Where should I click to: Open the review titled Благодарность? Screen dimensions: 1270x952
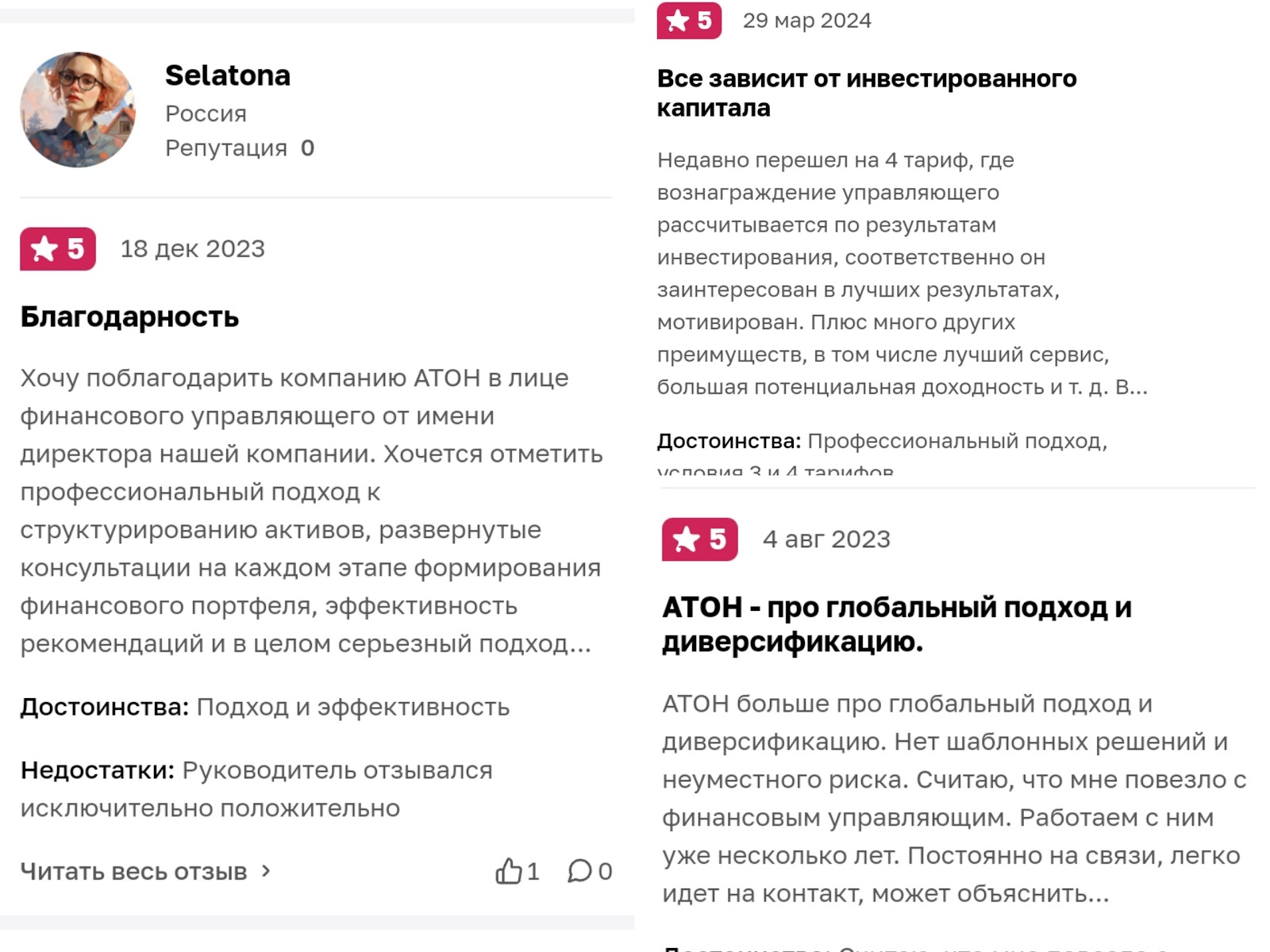point(129,317)
